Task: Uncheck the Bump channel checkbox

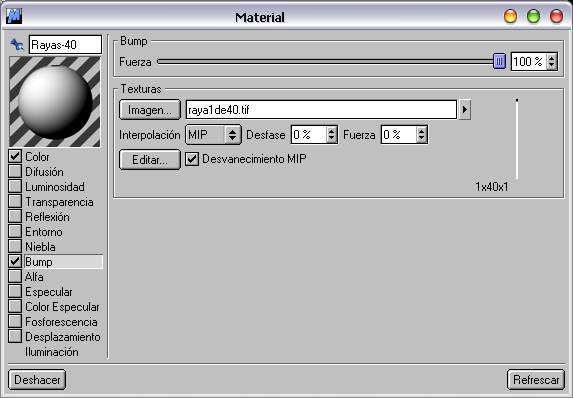Action: pyautogui.click(x=15, y=261)
